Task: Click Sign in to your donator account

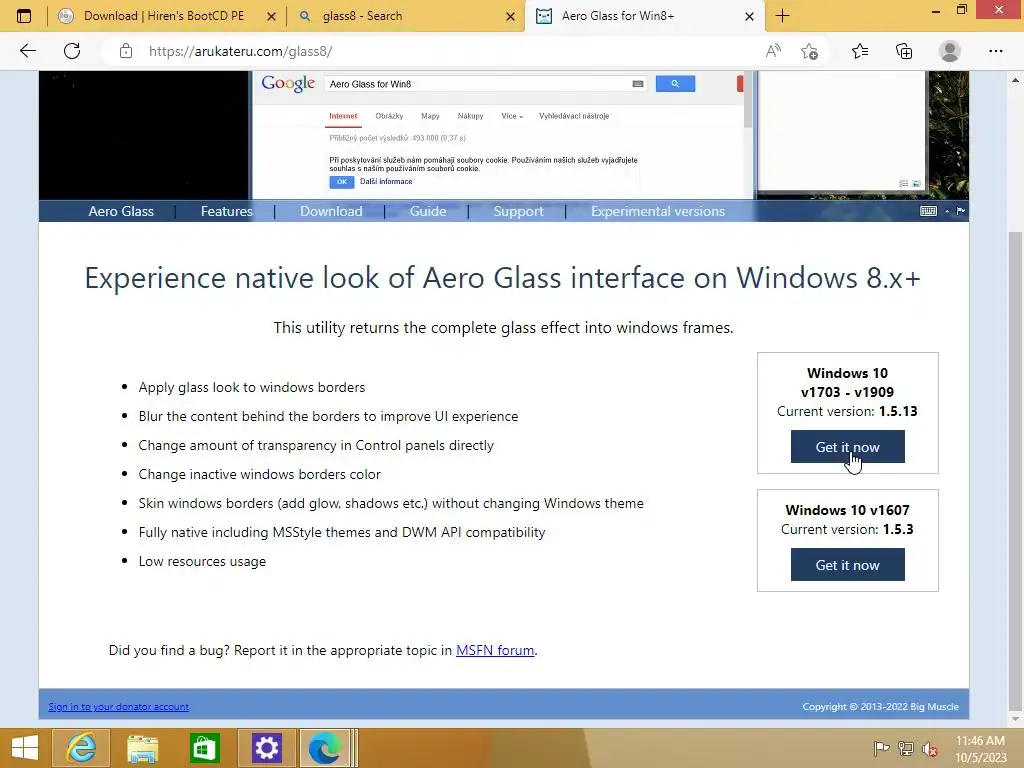Action: click(x=118, y=707)
